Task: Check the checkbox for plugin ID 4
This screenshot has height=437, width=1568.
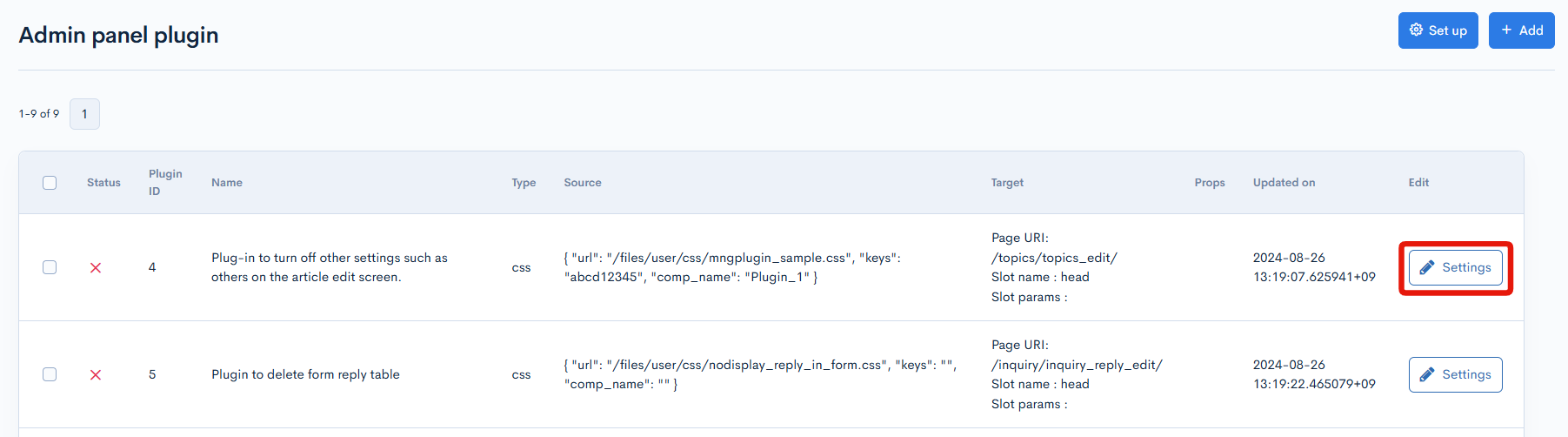Action: click(50, 267)
